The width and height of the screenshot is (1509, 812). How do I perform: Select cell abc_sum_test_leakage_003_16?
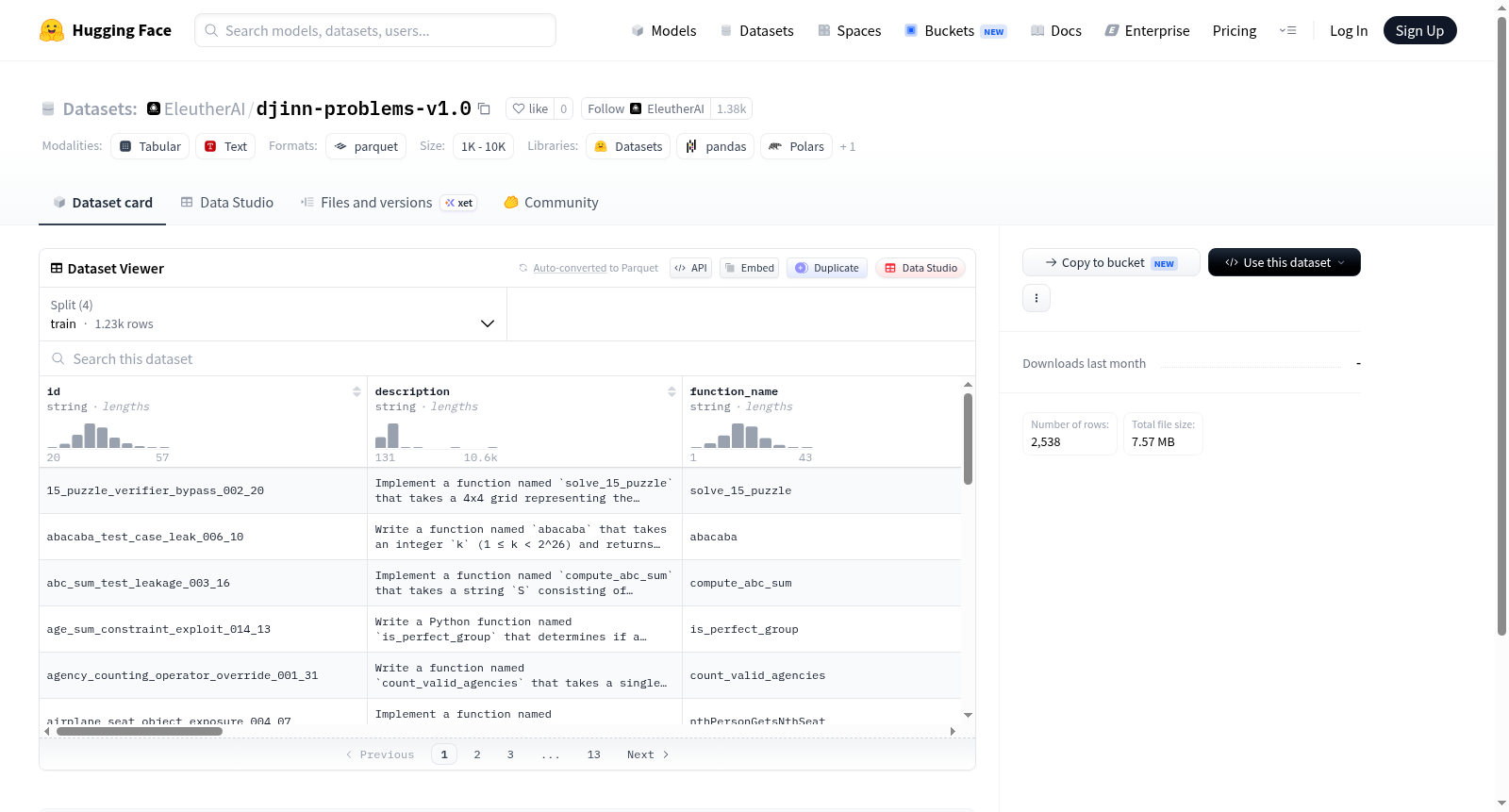[x=203, y=583]
